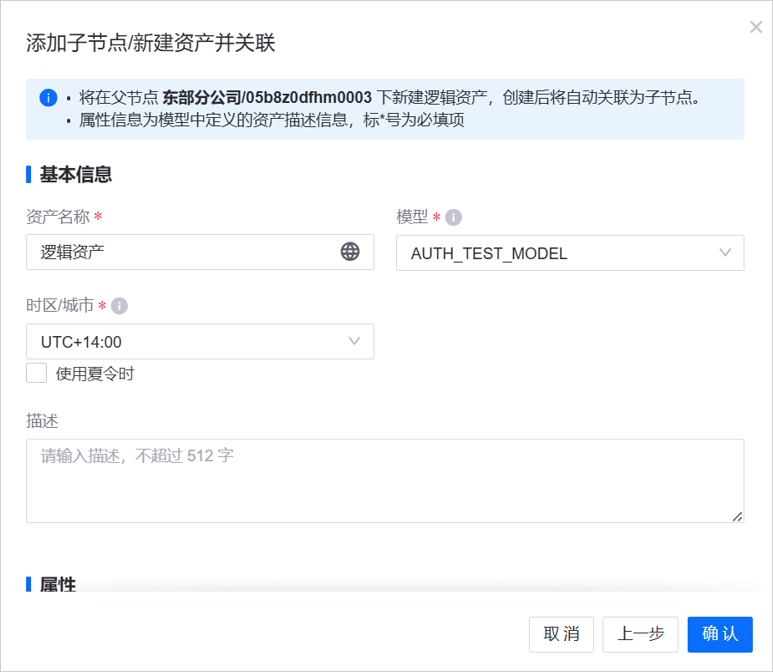Image resolution: width=773 pixels, height=672 pixels.
Task: Click the globe icon in asset name field
Action: [x=350, y=252]
